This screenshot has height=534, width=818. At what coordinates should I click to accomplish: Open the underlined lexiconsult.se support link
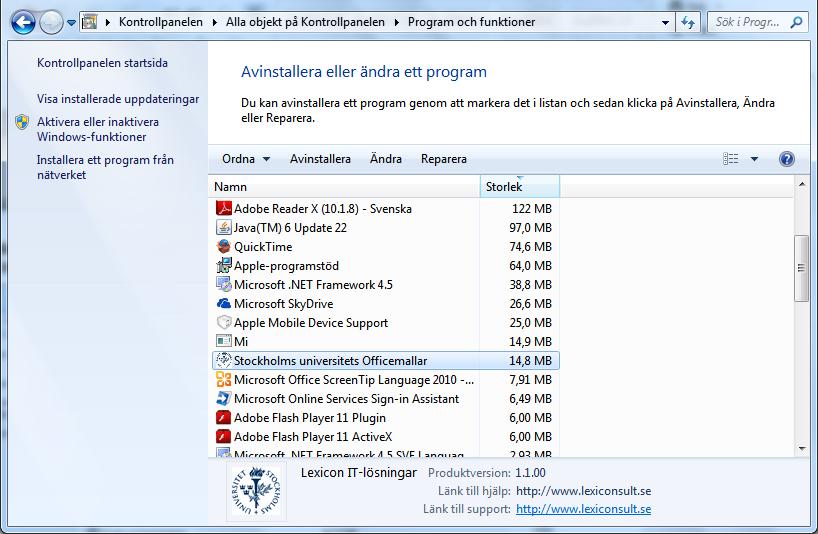coord(583,509)
